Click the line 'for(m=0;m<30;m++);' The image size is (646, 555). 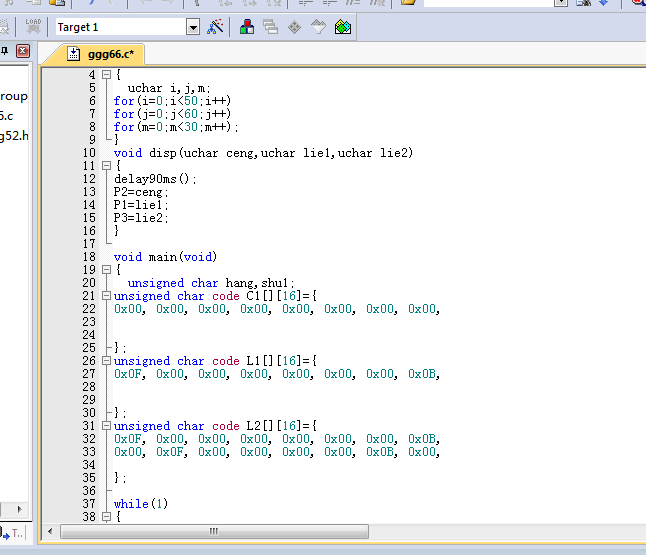tap(176, 127)
